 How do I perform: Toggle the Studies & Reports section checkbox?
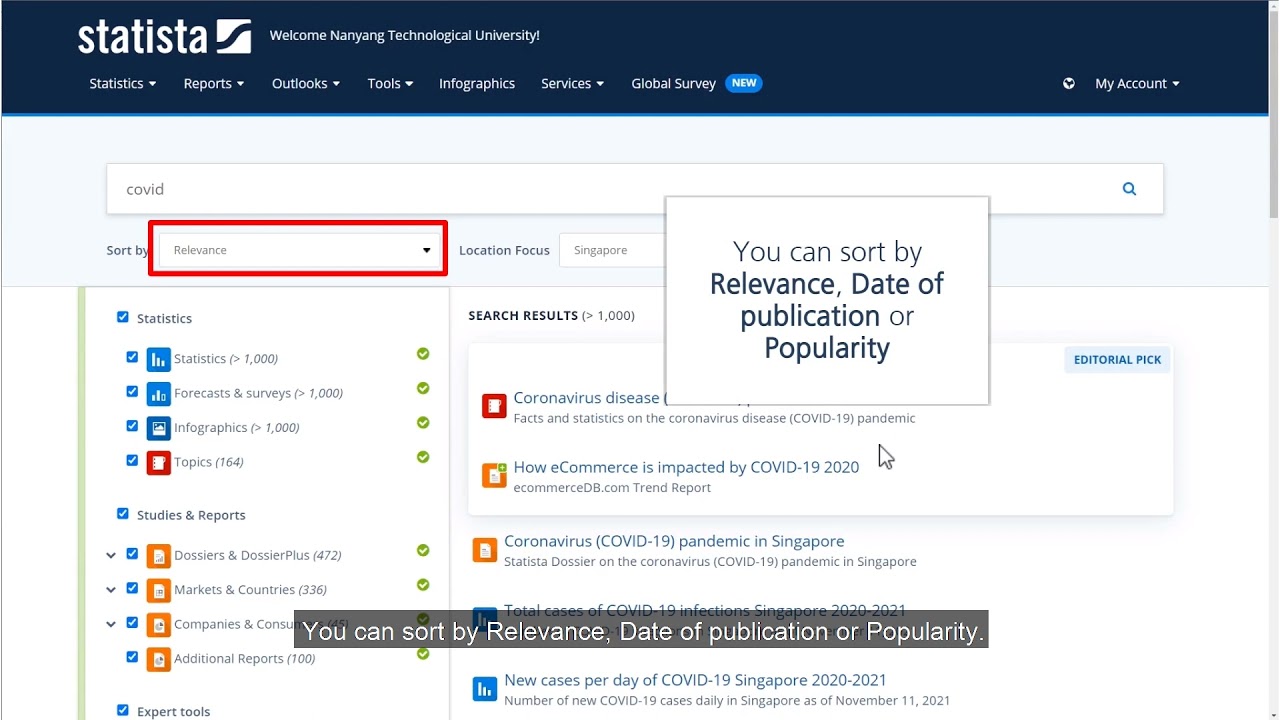coord(123,514)
